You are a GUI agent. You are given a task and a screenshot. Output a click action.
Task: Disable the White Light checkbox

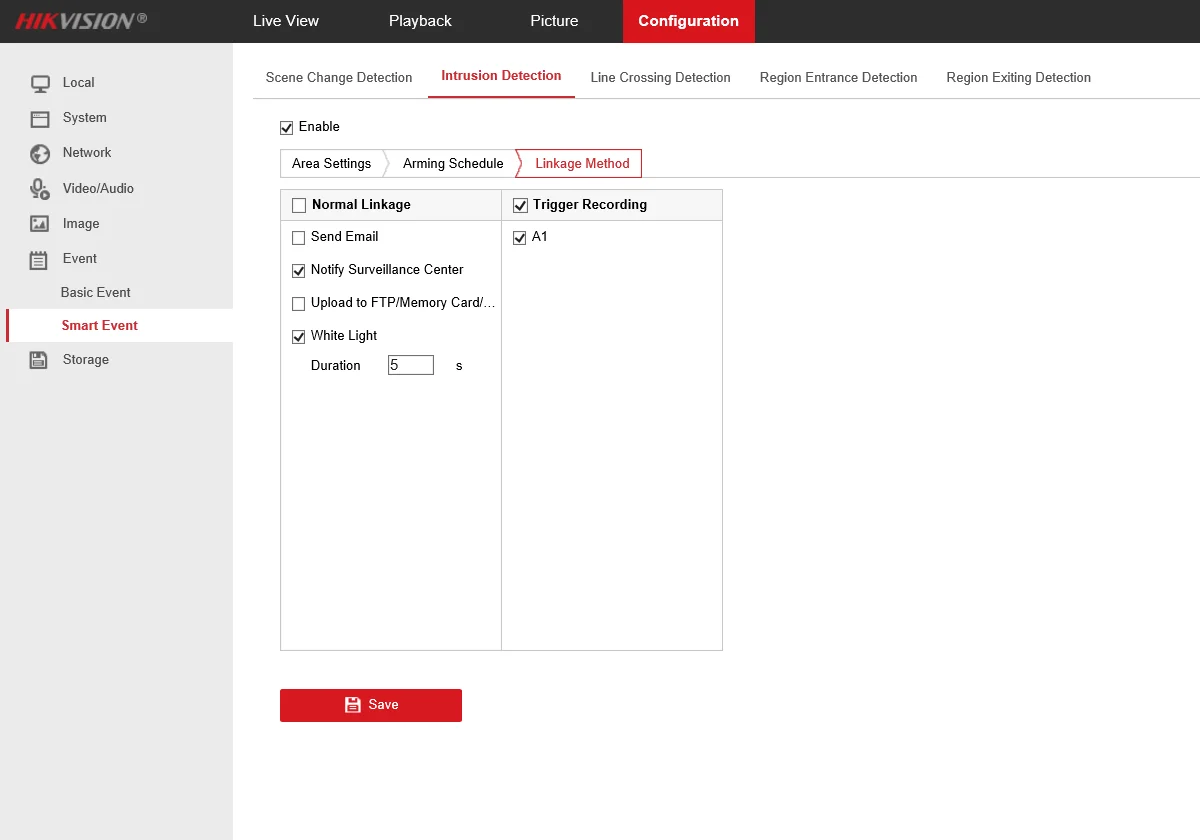tap(298, 337)
